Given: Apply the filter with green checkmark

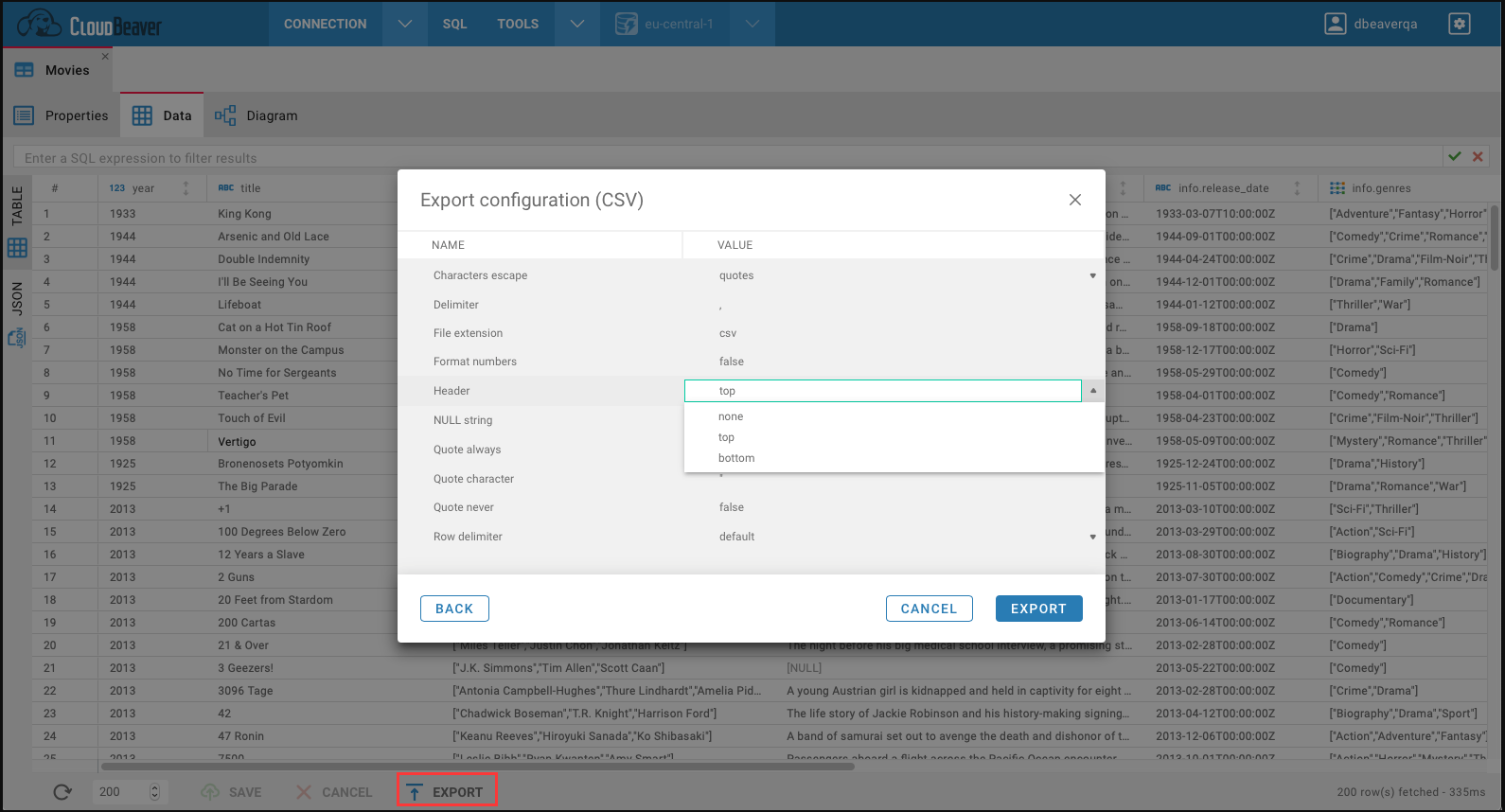Looking at the screenshot, I should coord(1455,157).
